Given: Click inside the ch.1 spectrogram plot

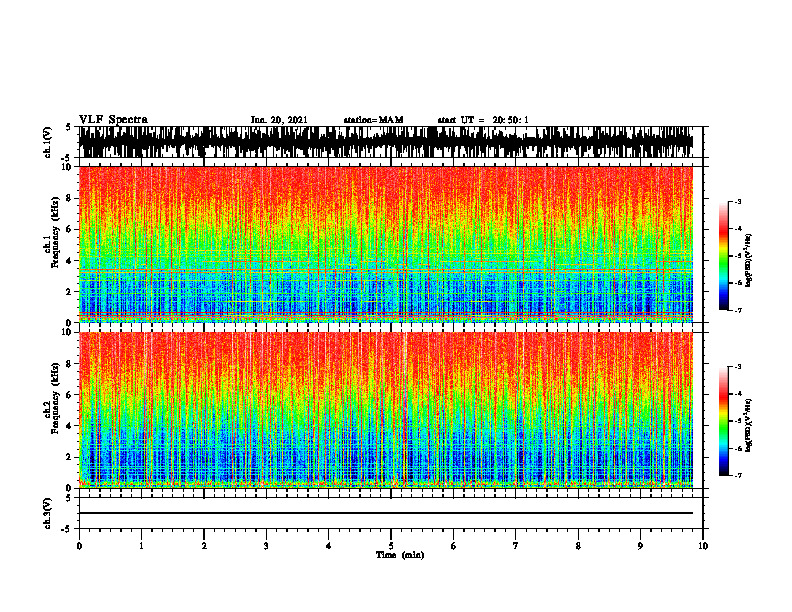Looking at the screenshot, I should click(386, 244).
